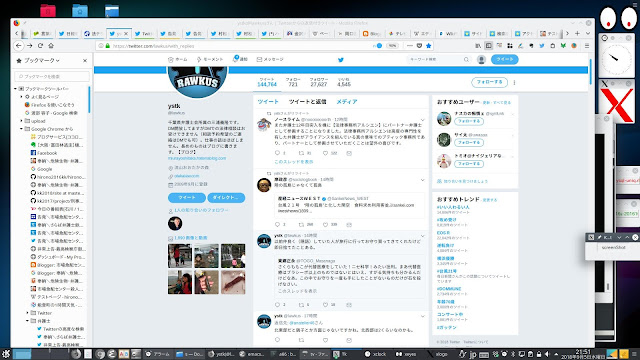The height and width of the screenshot is (360, 640).
Task: Click the direct message button on profile
Action: [x=226, y=198]
